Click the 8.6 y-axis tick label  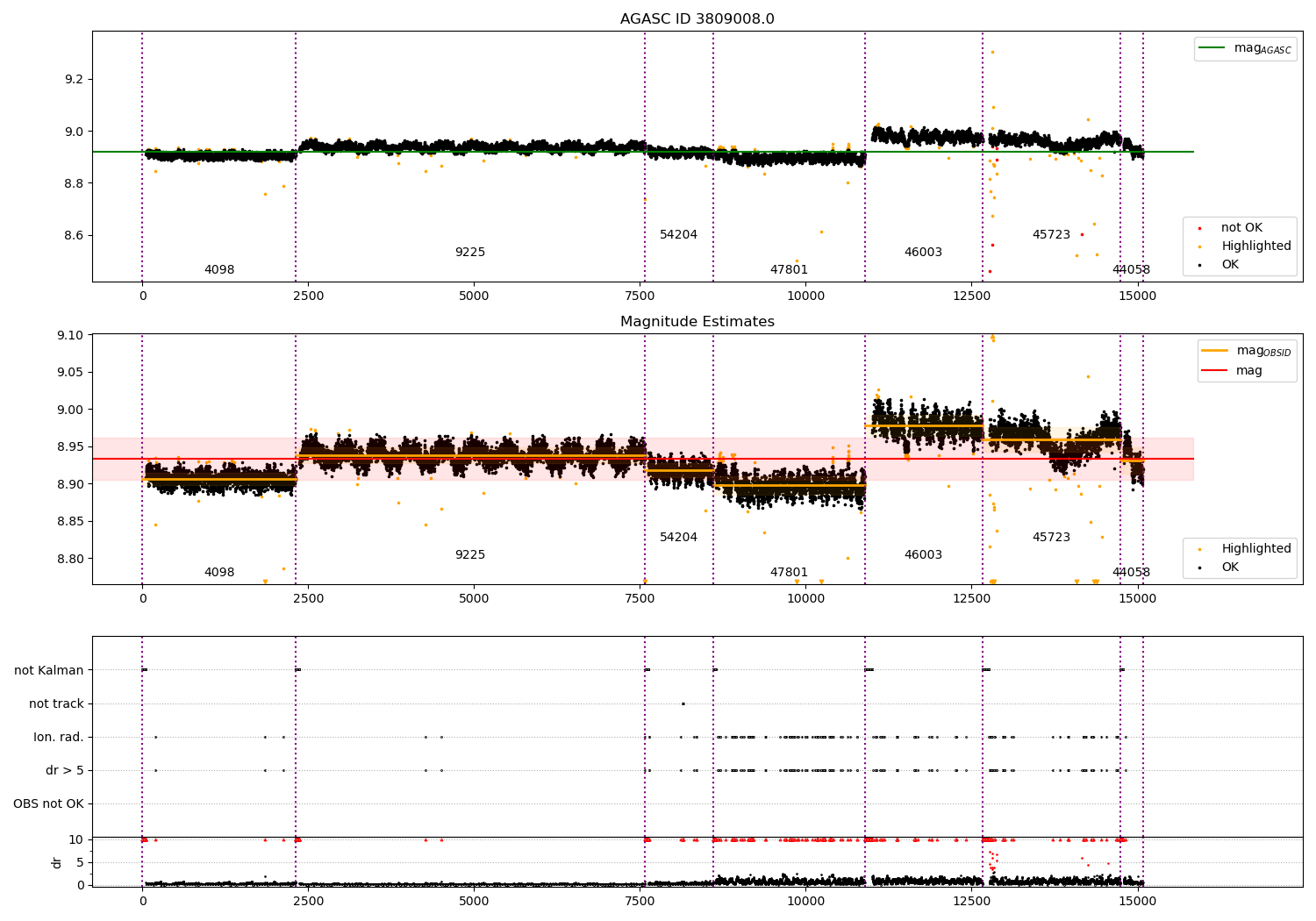75,235
